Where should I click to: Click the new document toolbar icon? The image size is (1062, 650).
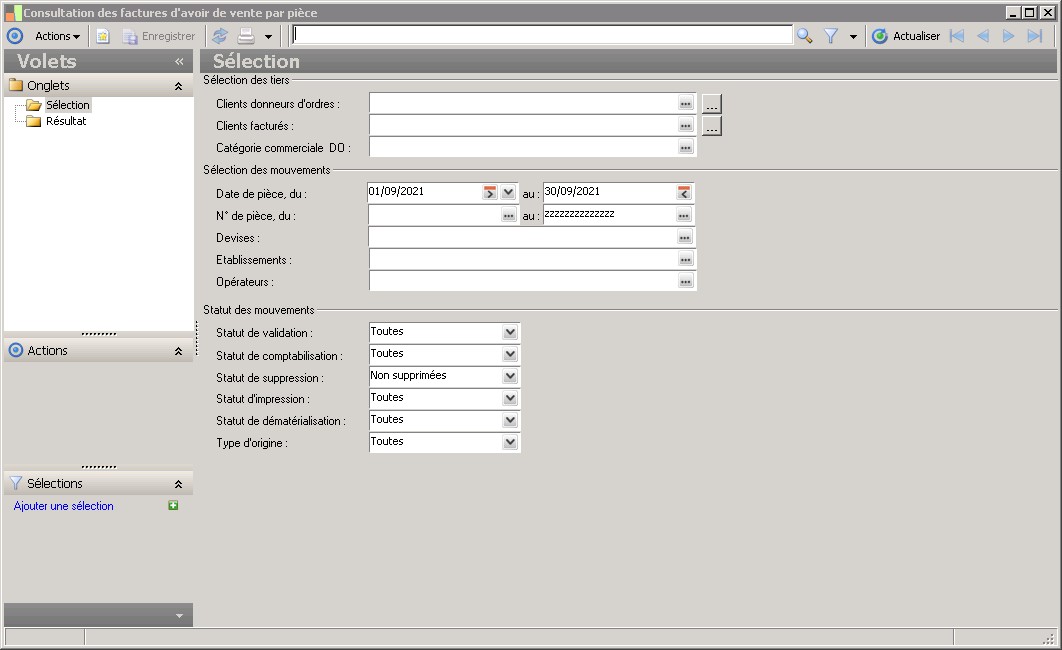point(103,36)
